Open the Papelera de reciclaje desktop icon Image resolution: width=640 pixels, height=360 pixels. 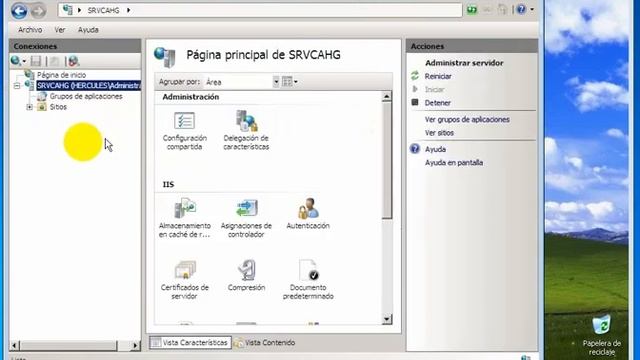click(x=602, y=335)
